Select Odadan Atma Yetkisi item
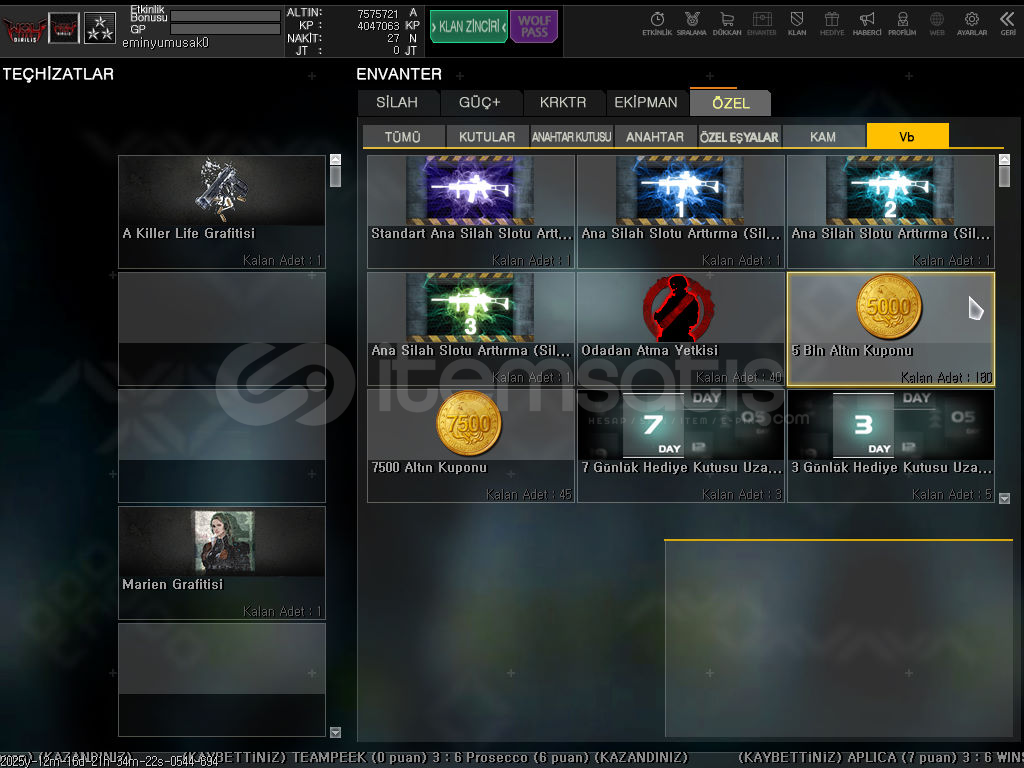Image resolution: width=1024 pixels, height=768 pixels. tap(680, 328)
